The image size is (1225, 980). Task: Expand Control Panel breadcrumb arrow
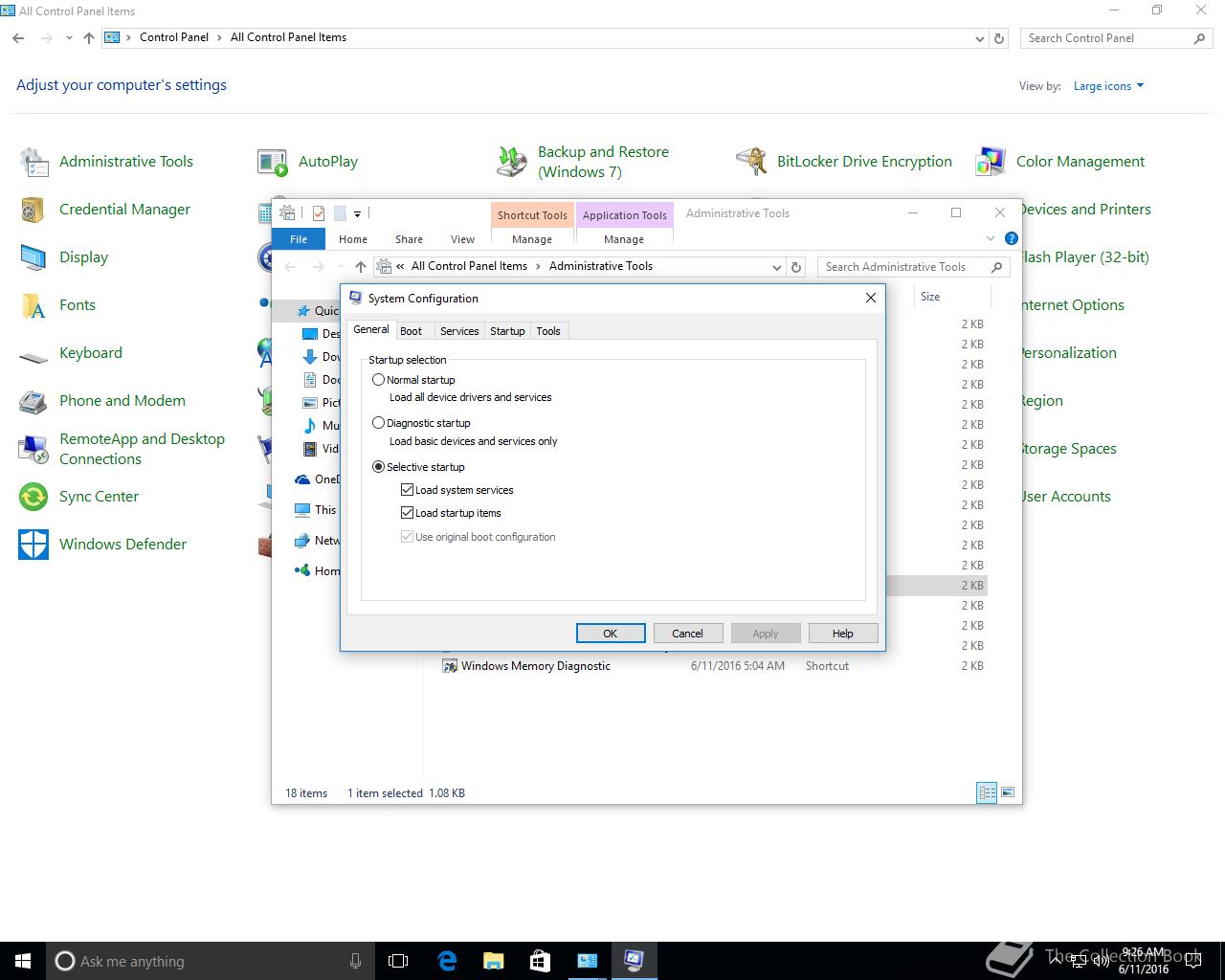(219, 38)
